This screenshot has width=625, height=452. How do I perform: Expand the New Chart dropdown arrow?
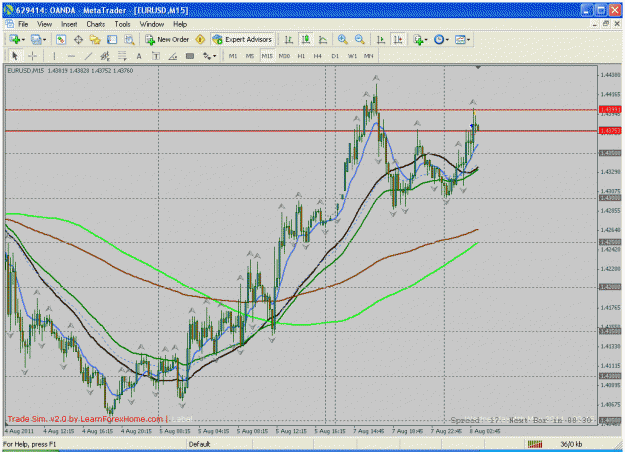(23, 40)
